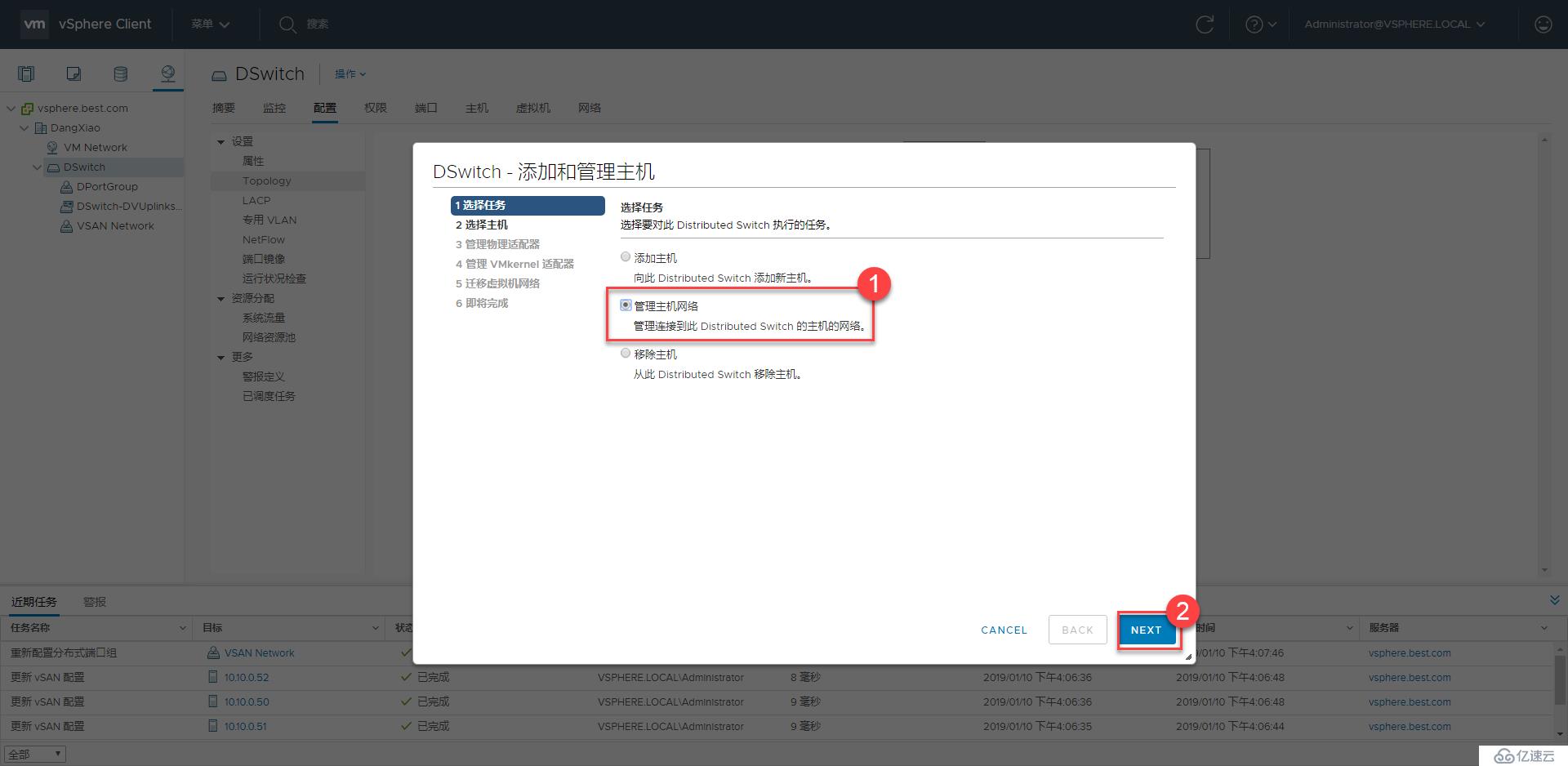Open the Hosts and Clusters inventory view icon
The width and height of the screenshot is (1568, 766).
pos(26,74)
